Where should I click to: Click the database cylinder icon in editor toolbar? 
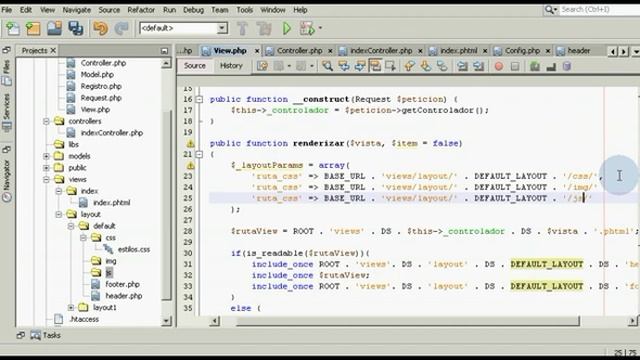pyautogui.click(x=567, y=66)
